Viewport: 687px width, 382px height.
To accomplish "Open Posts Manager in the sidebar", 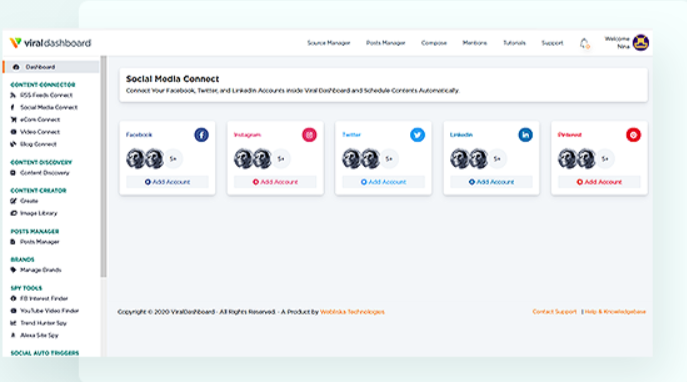I will 39,242.
